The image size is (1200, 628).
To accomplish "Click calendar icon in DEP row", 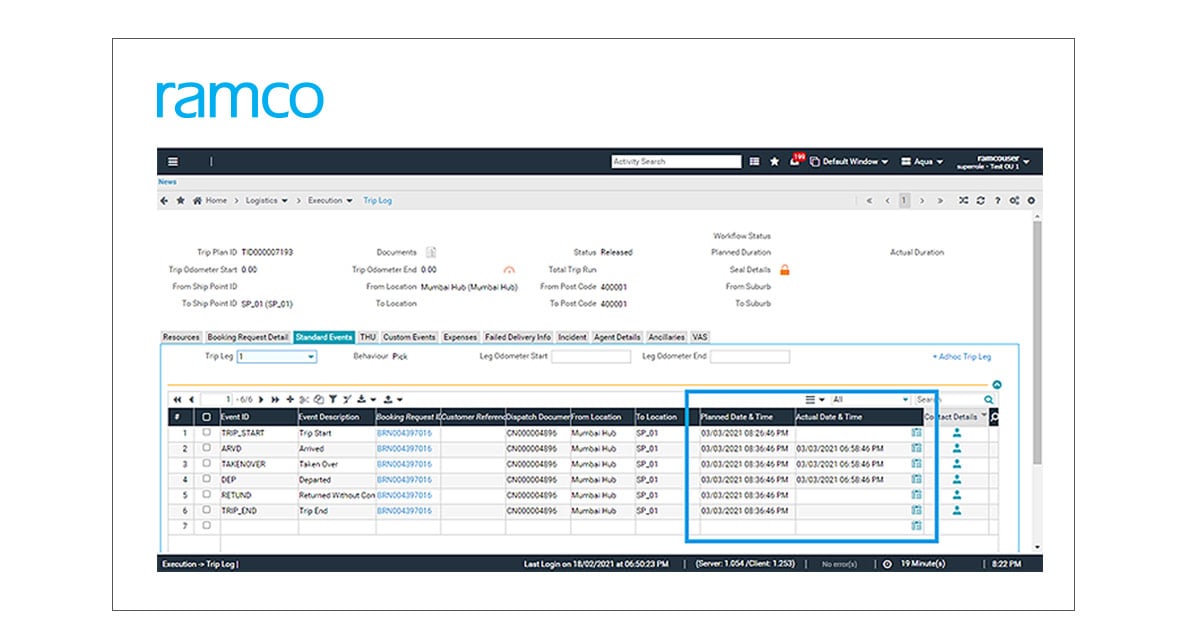I will click(x=916, y=479).
